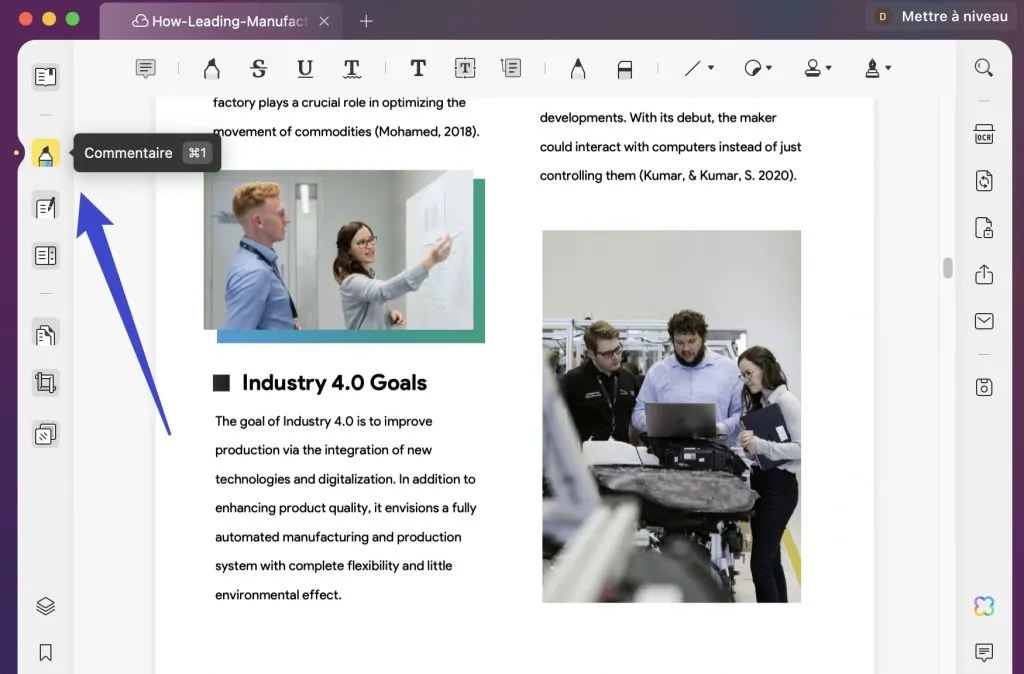Select the Squiggly underline tool
This screenshot has height=674, width=1024.
[x=351, y=68]
